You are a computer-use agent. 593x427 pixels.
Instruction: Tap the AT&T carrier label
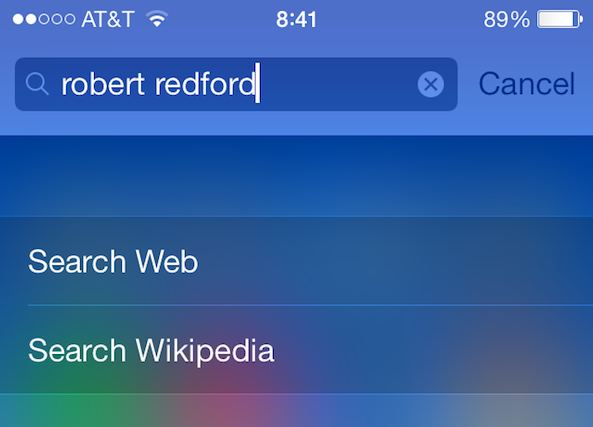(108, 19)
